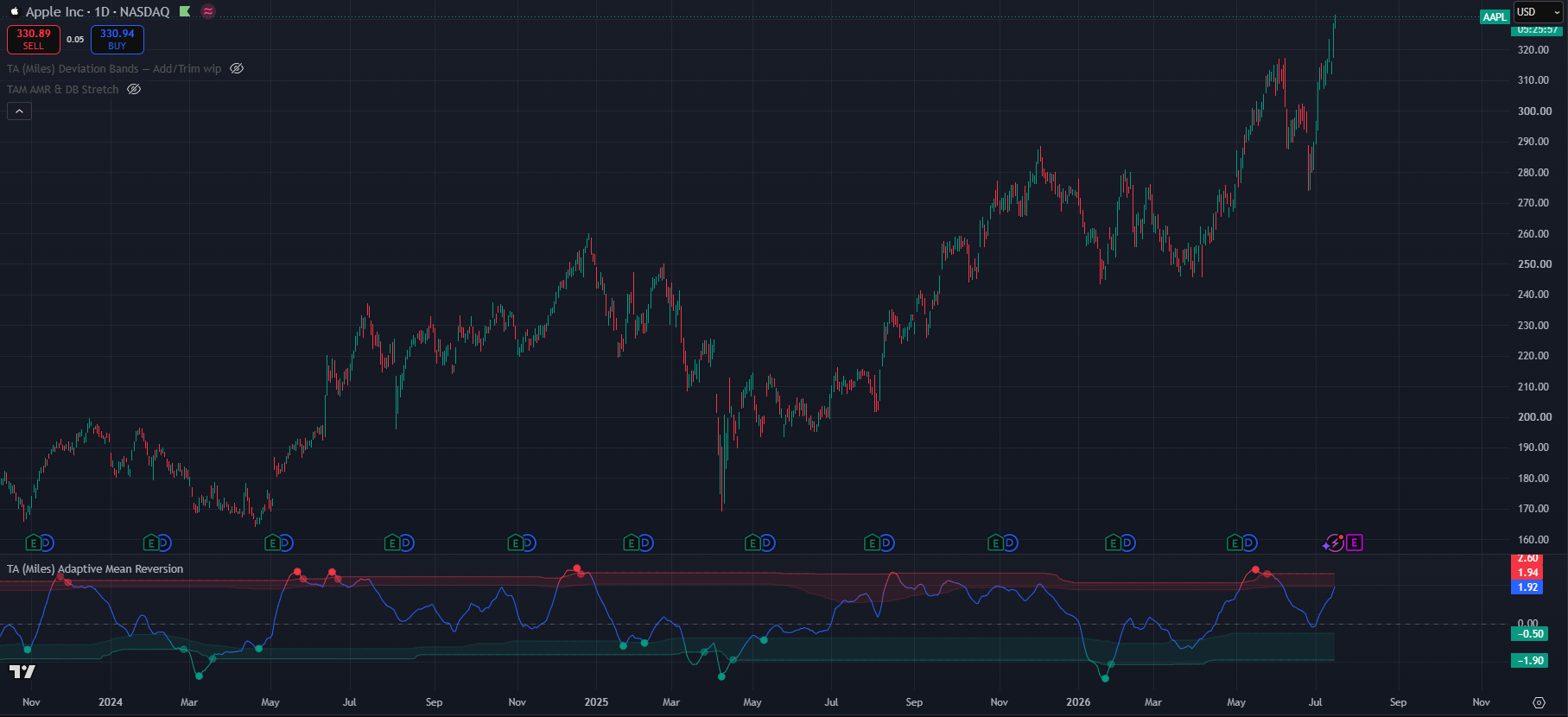Open the dividend marker for February 2024
This screenshot has width=1568, height=717.
164,543
